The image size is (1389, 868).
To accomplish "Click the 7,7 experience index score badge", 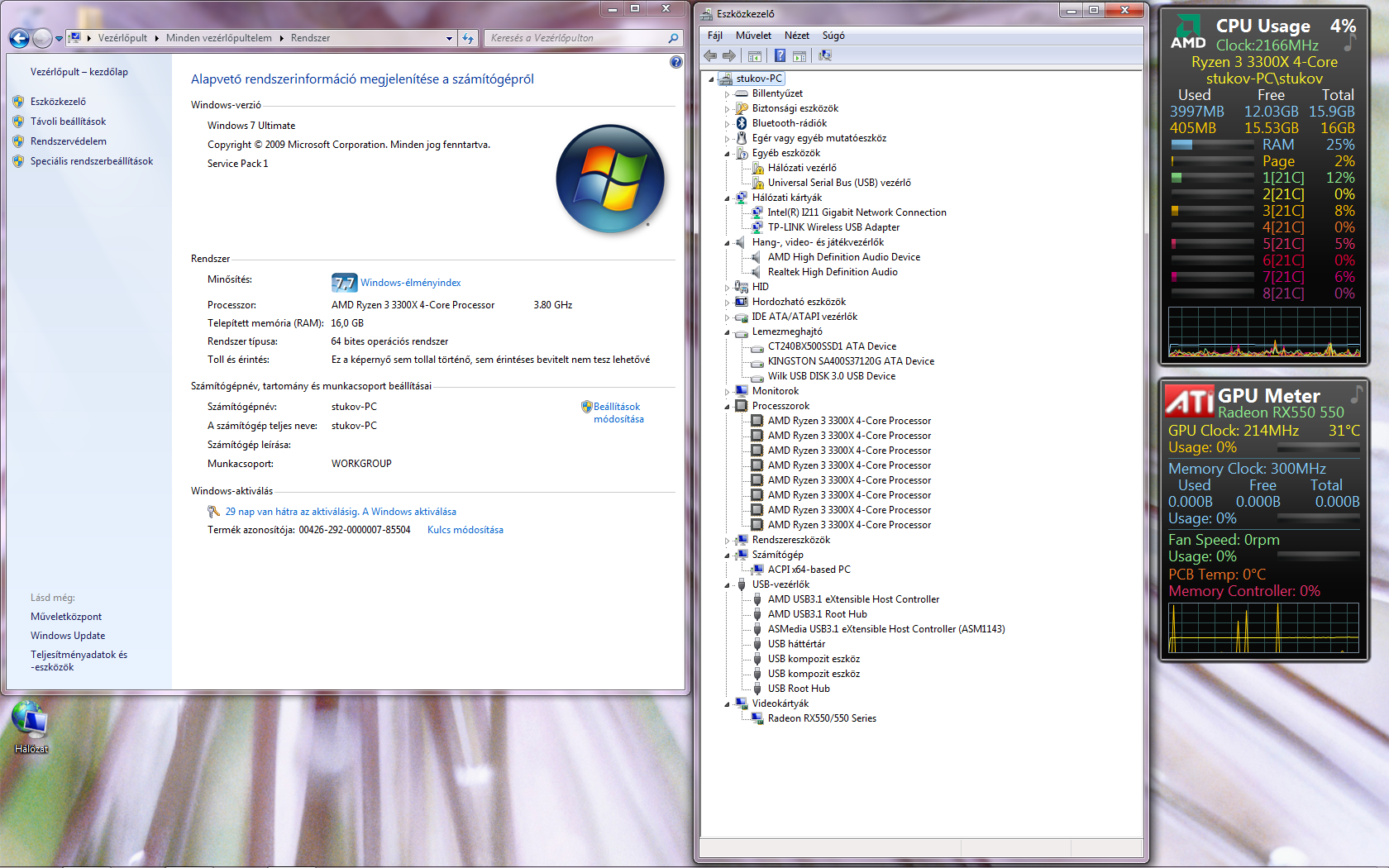I will pos(344,283).
